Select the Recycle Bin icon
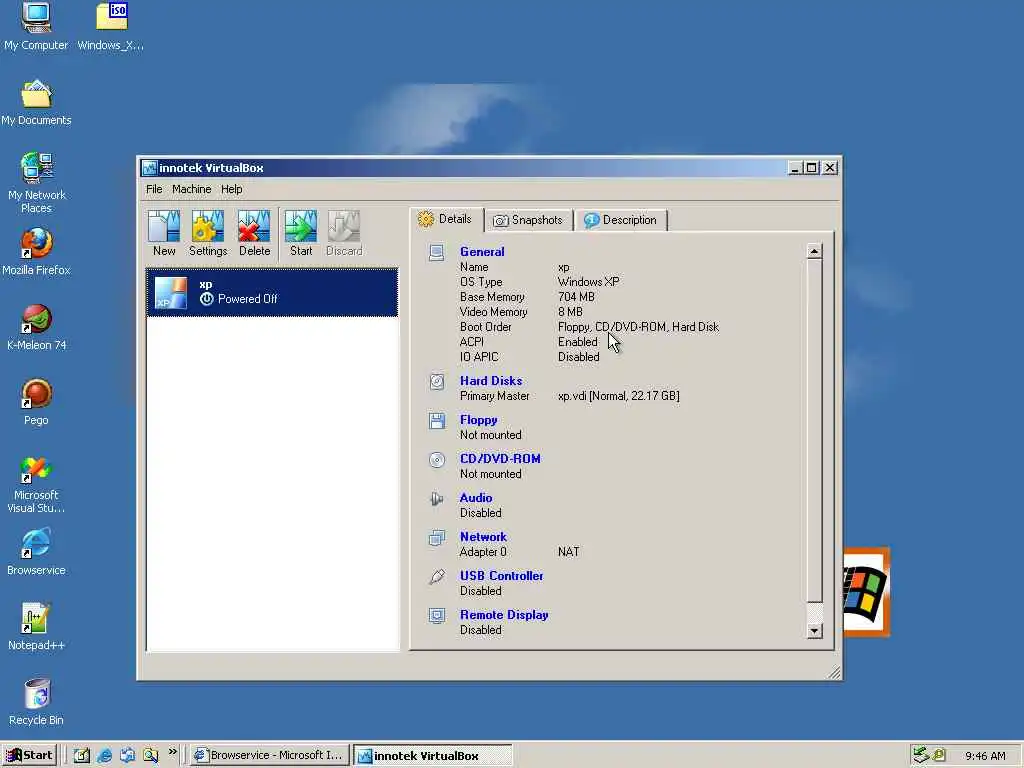The image size is (1024, 768). (x=36, y=702)
